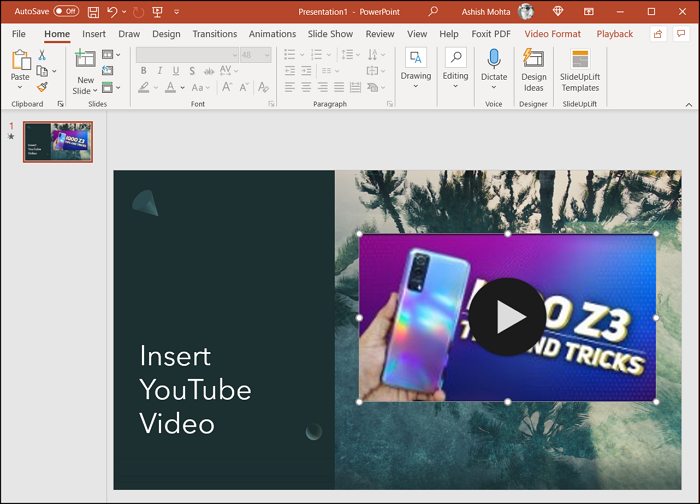Open New Slide dropdown arrow
Viewport: 700px width, 504px height.
pos(95,91)
